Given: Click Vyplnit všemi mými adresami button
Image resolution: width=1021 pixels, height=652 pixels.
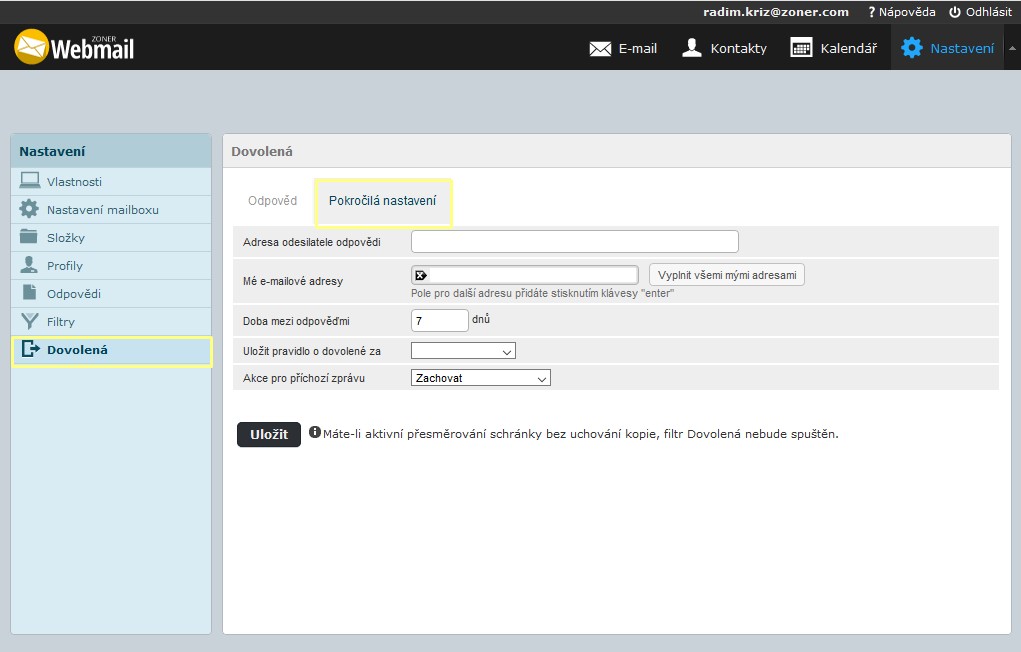Looking at the screenshot, I should pos(727,275).
